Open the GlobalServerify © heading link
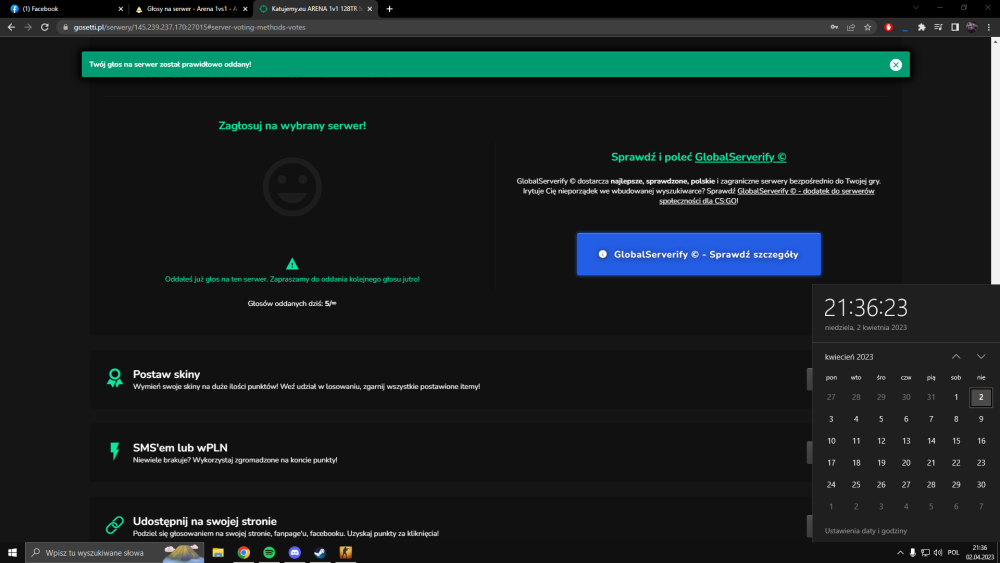 740,157
